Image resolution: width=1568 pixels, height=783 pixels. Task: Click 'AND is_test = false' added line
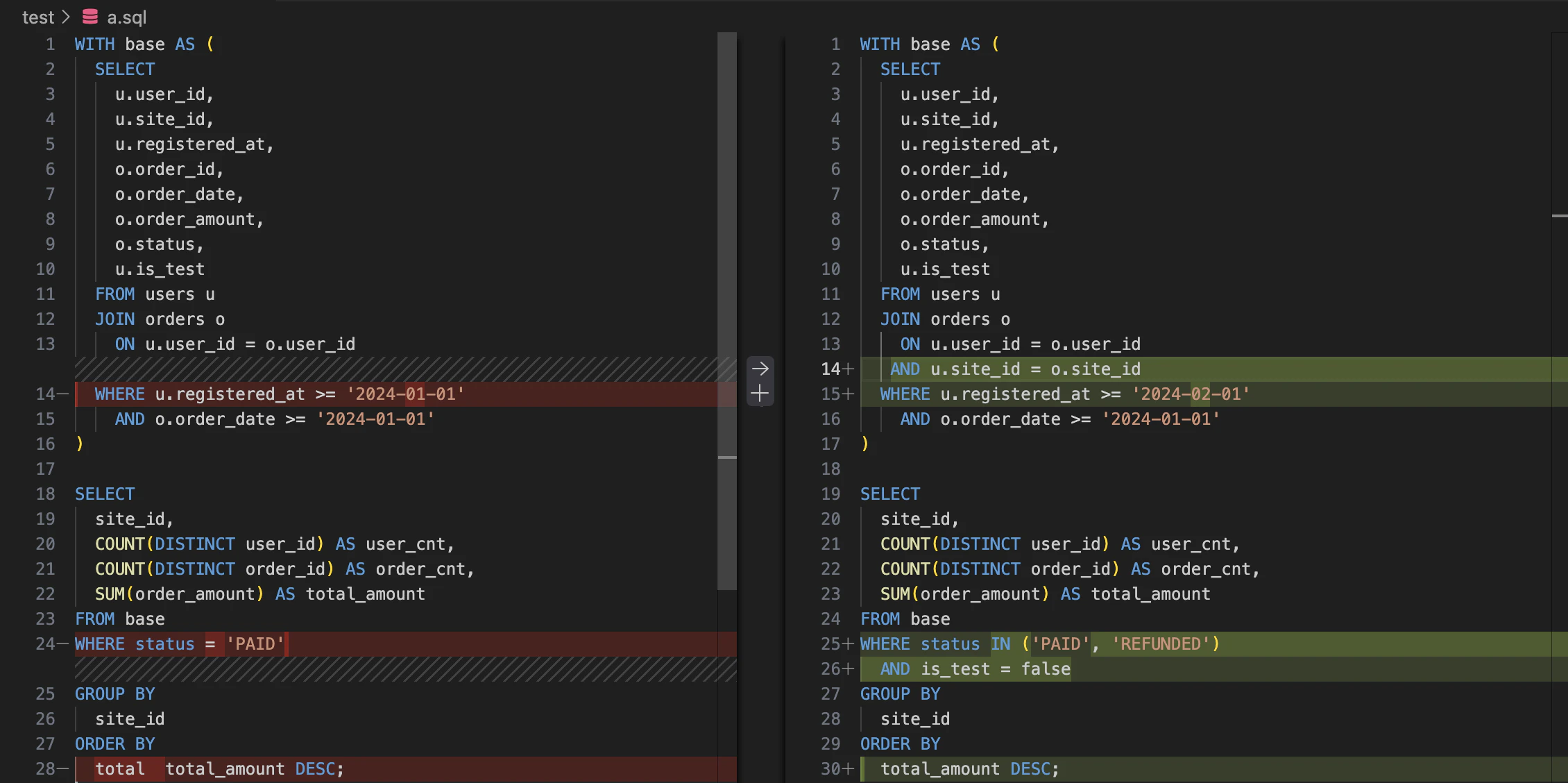pos(975,669)
